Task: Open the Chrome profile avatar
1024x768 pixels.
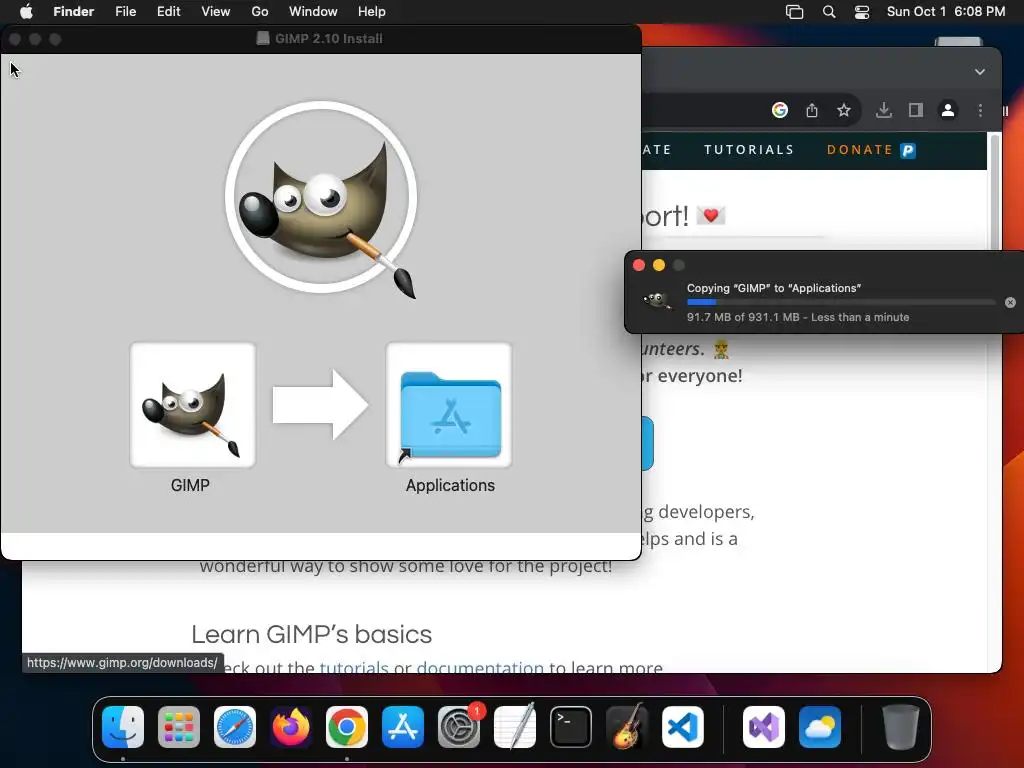Action: pos(948,110)
